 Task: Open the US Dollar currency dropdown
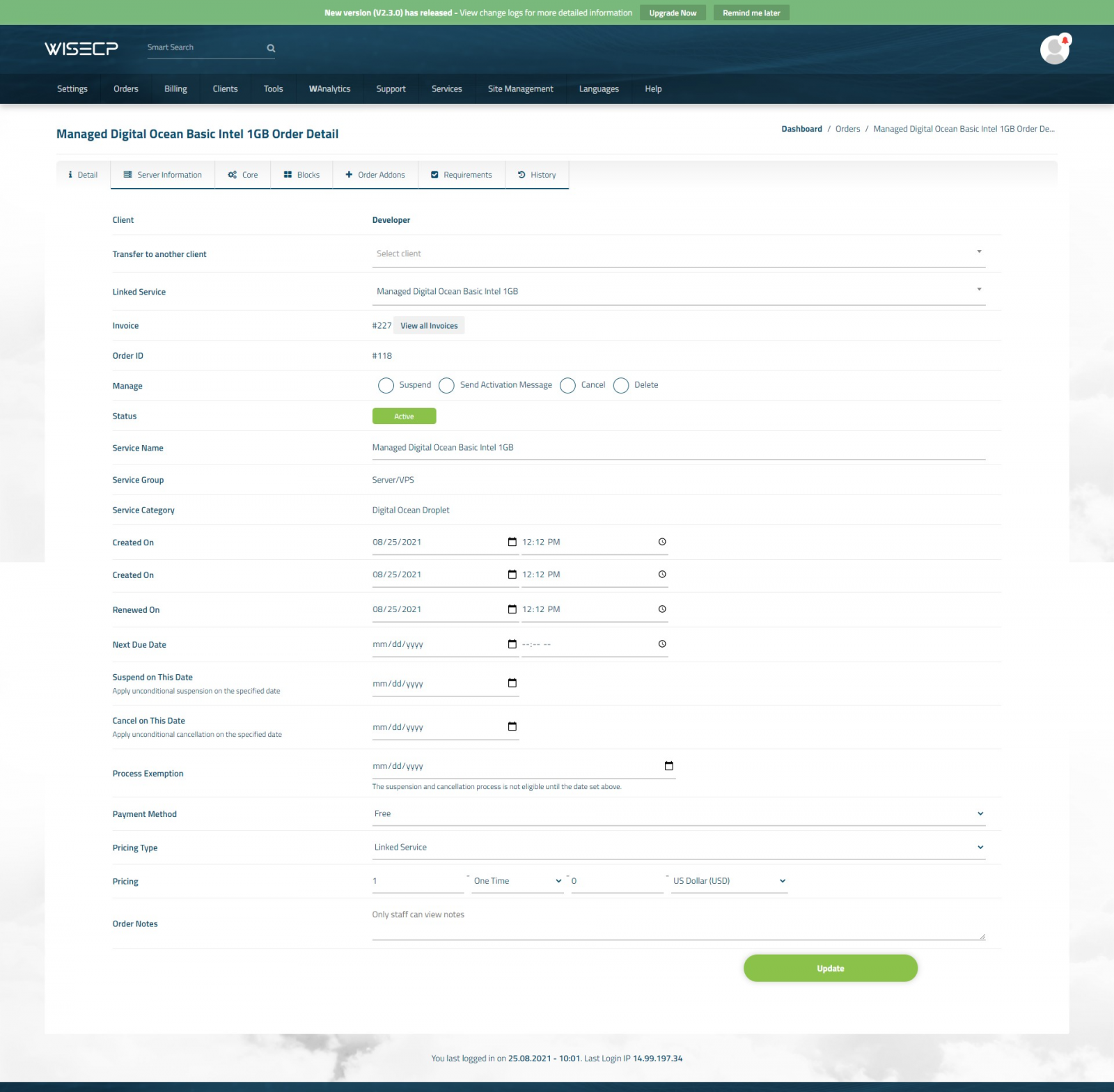tap(730, 881)
